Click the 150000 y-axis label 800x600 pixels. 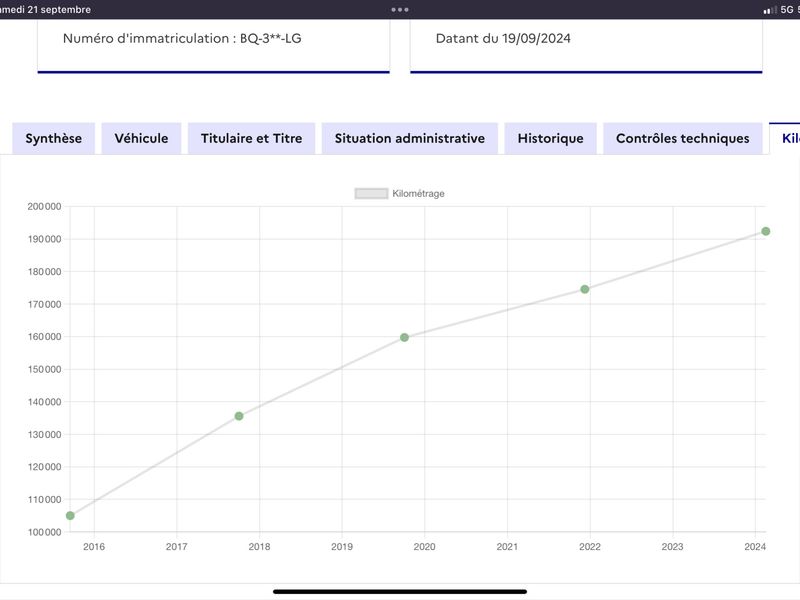pos(44,369)
